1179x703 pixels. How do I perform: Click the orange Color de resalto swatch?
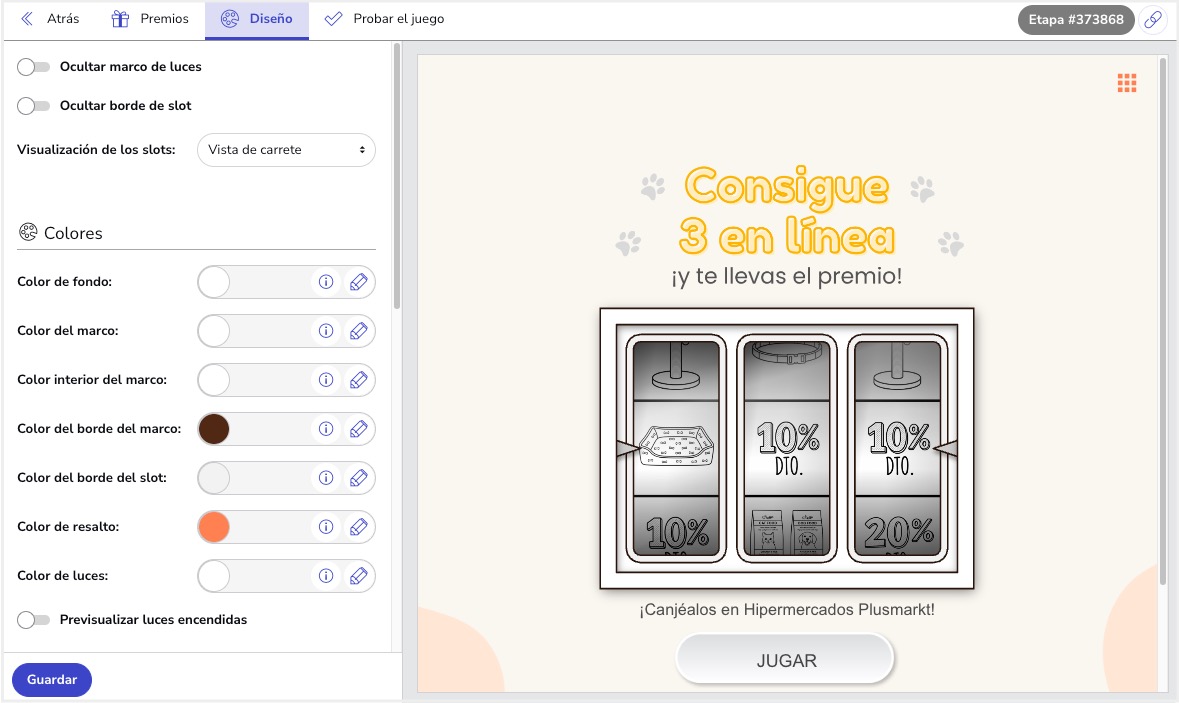pos(214,526)
